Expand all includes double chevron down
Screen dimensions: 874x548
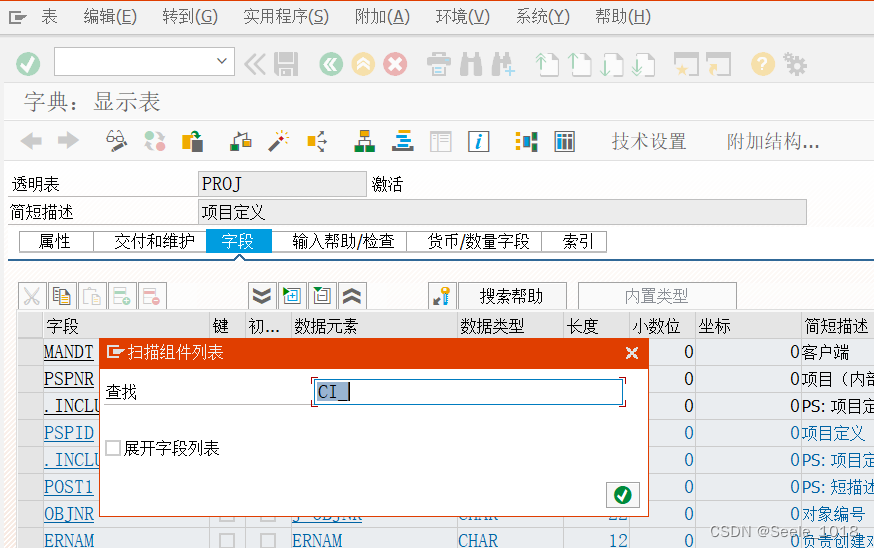262,296
